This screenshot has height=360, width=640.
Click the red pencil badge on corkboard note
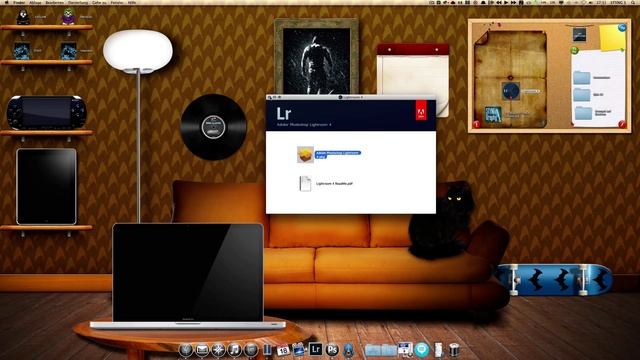point(622,124)
